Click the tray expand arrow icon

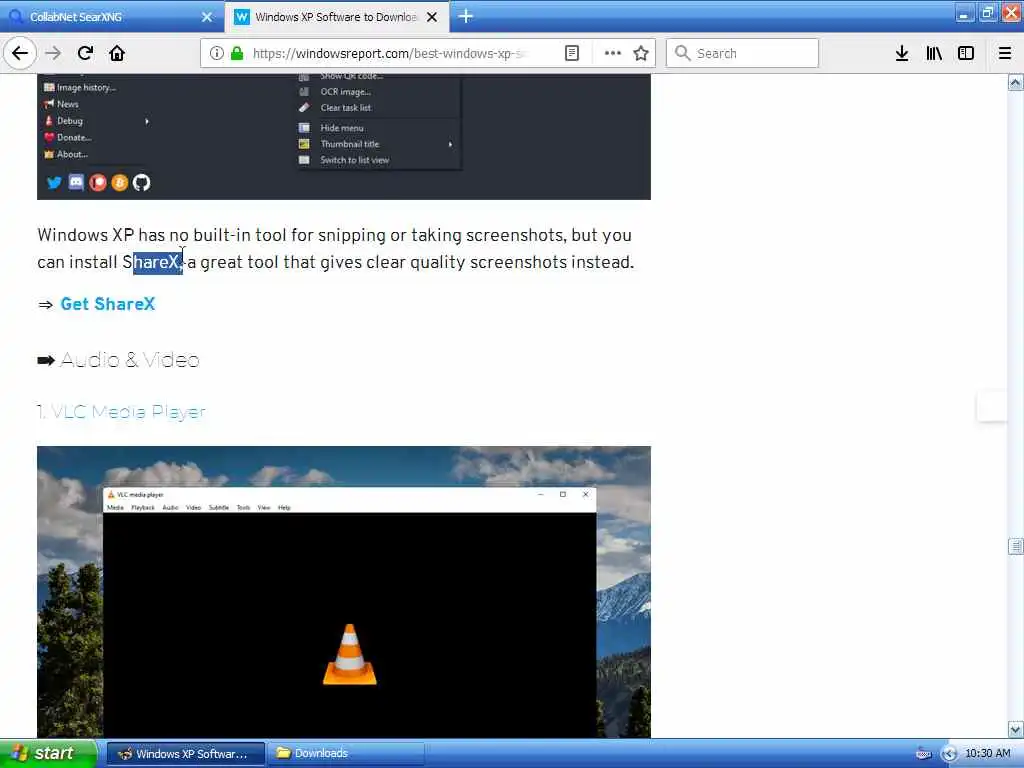[948, 754]
